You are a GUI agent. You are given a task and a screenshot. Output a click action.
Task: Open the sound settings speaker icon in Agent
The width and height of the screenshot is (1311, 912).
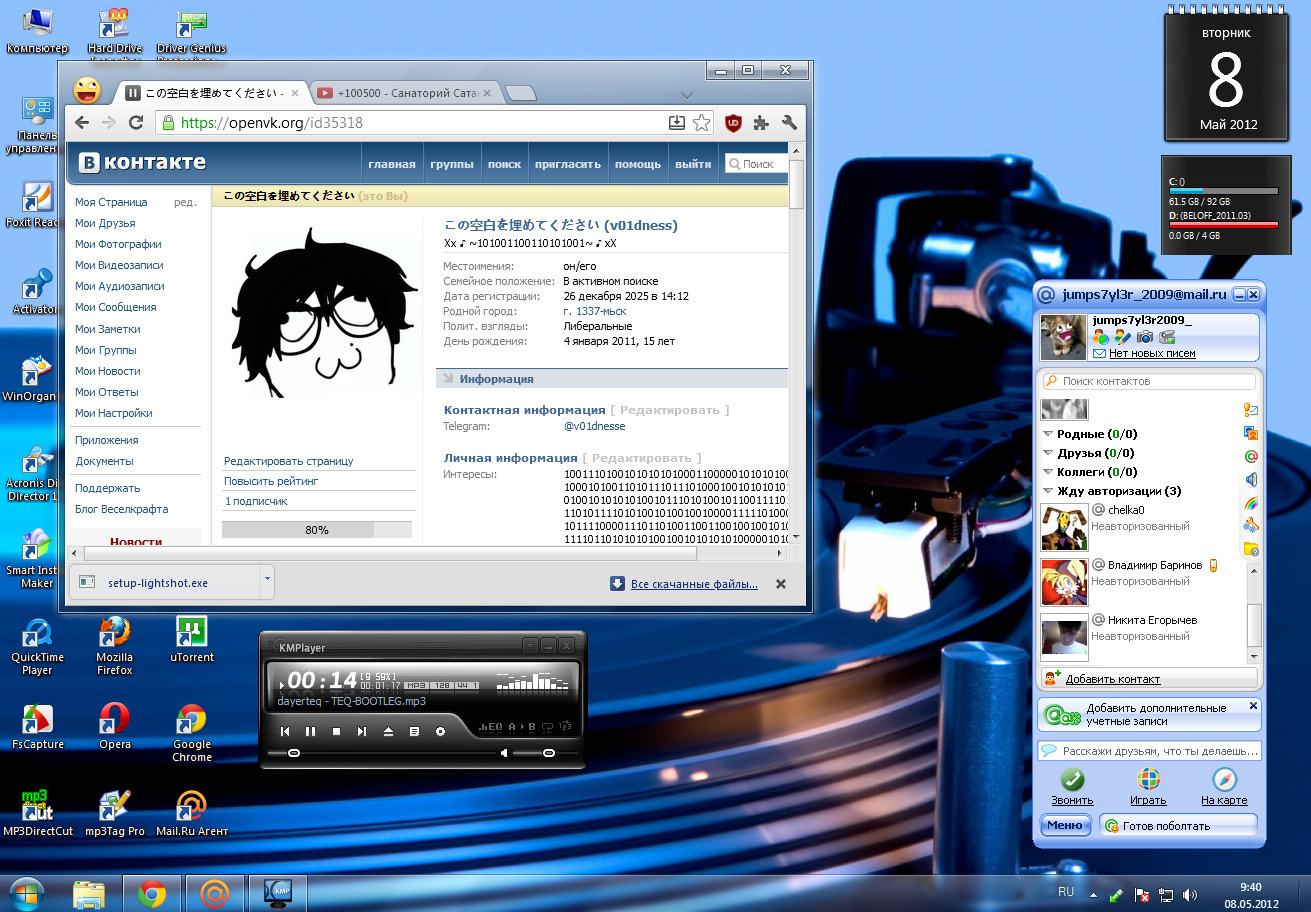[1250, 479]
